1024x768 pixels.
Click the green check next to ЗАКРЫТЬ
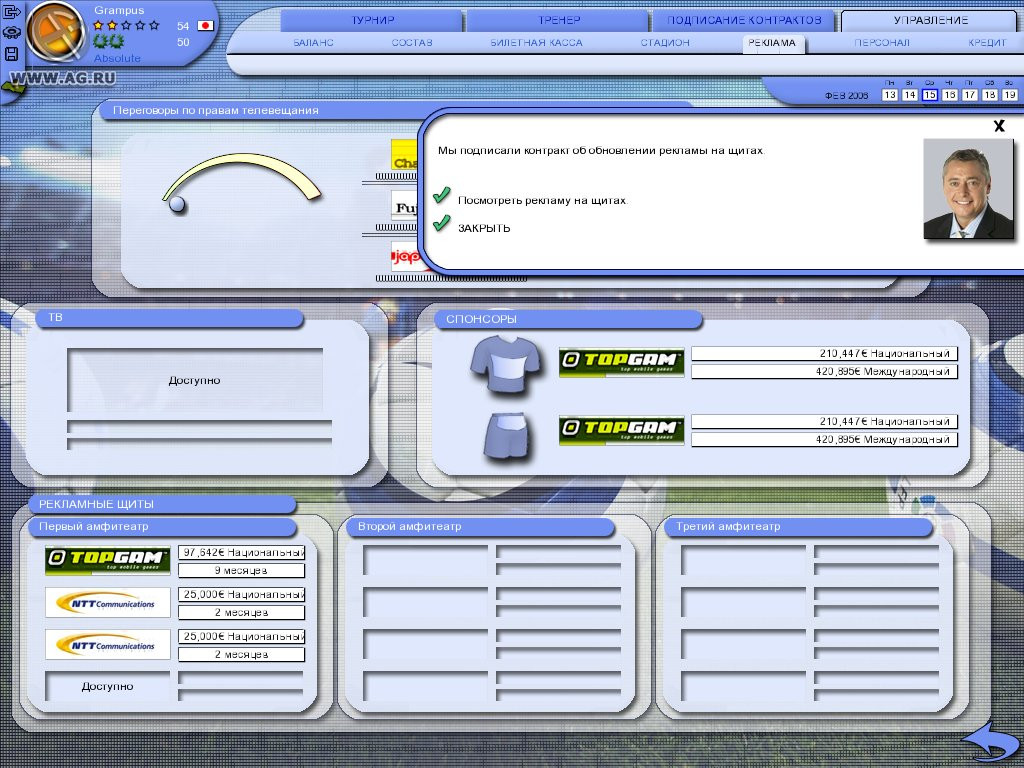(441, 224)
